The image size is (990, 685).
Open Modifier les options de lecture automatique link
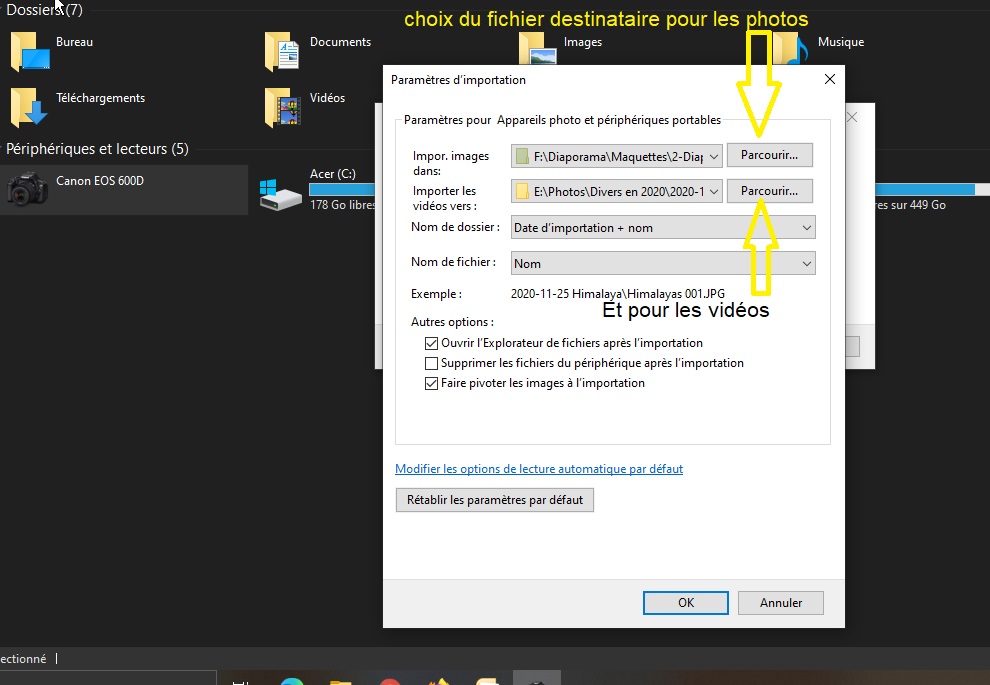539,469
